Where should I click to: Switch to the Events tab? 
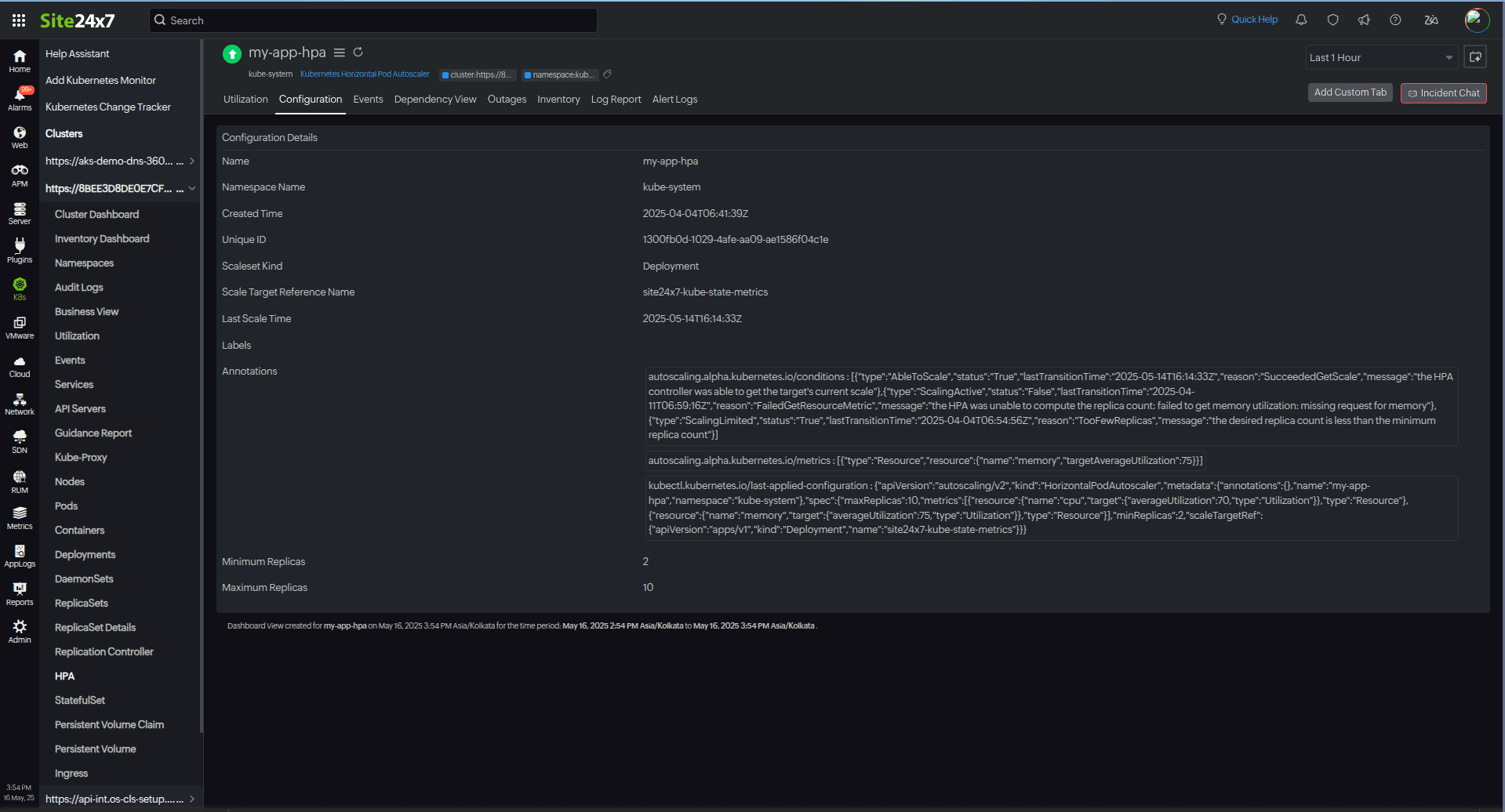[x=368, y=100]
